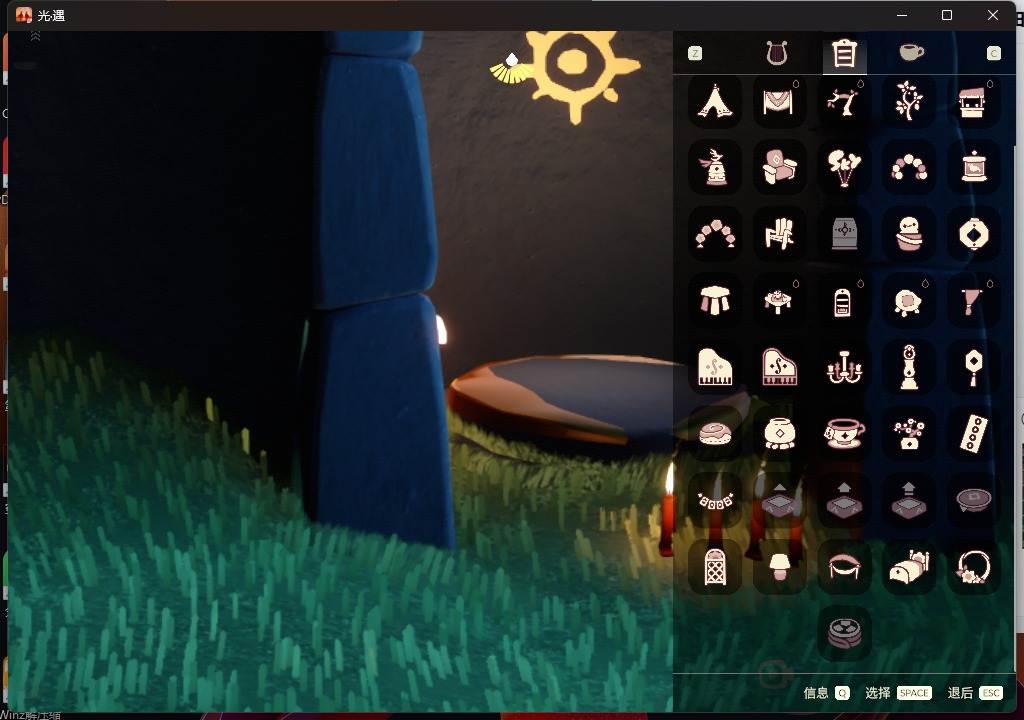The height and width of the screenshot is (720, 1024).
Task: Click the 退后 ESC back button
Action: [x=974, y=693]
